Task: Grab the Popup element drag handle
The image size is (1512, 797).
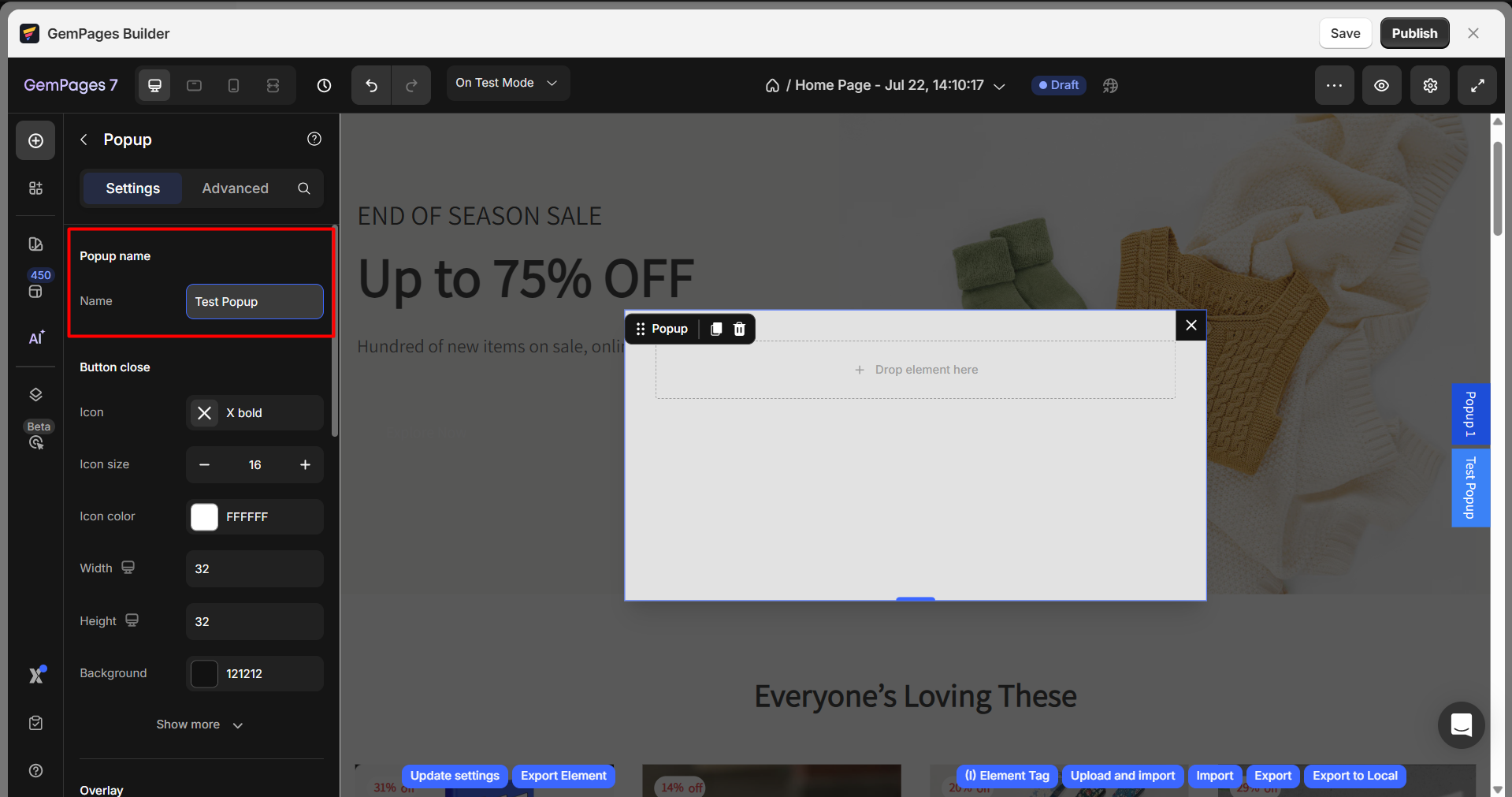Action: [x=641, y=329]
